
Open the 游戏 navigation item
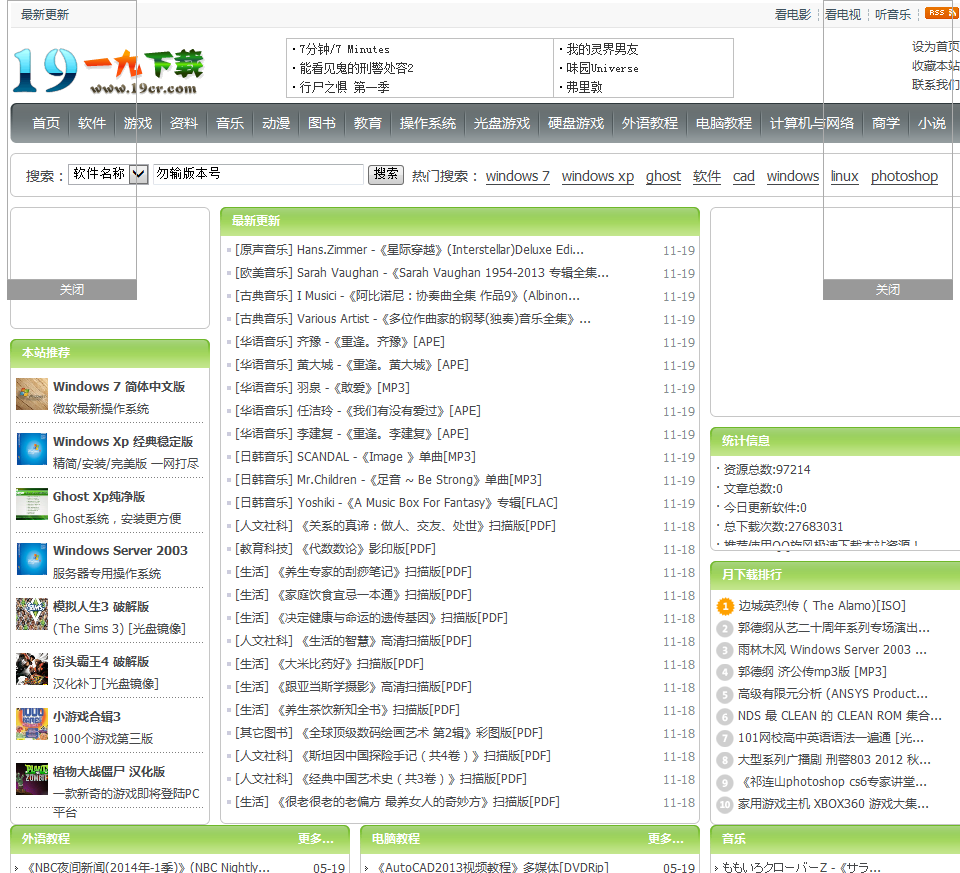pos(138,123)
